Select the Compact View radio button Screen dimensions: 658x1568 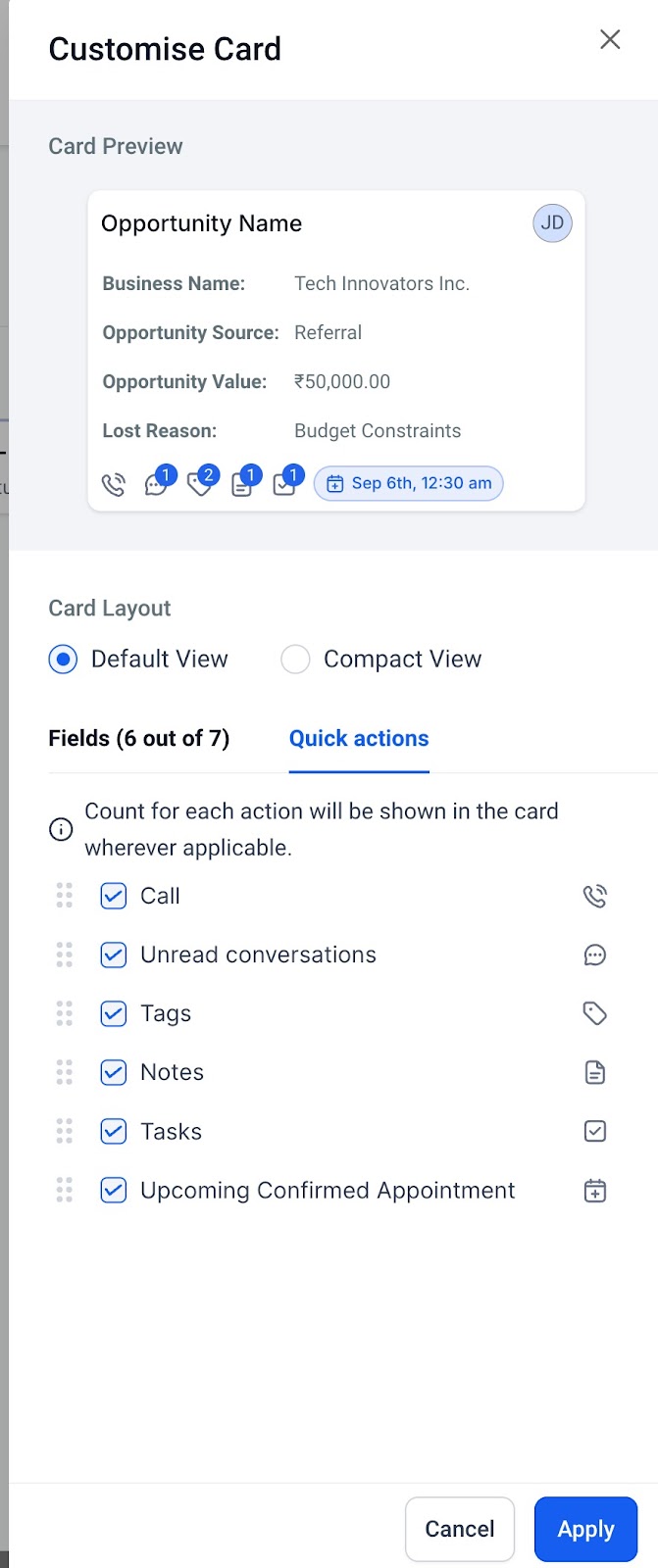point(295,660)
